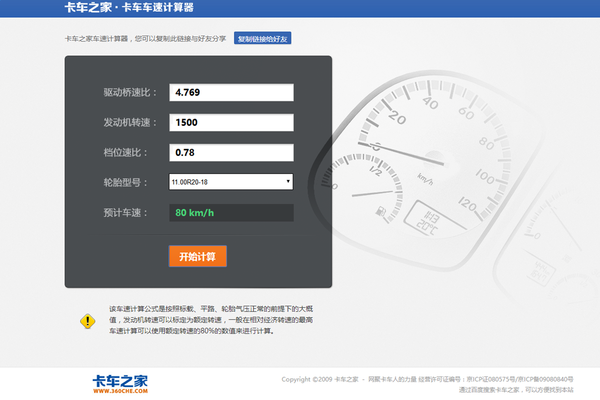Screen dimensions: 600x400
Task: Click the yellow warning icon beside the note
Action: (87, 321)
